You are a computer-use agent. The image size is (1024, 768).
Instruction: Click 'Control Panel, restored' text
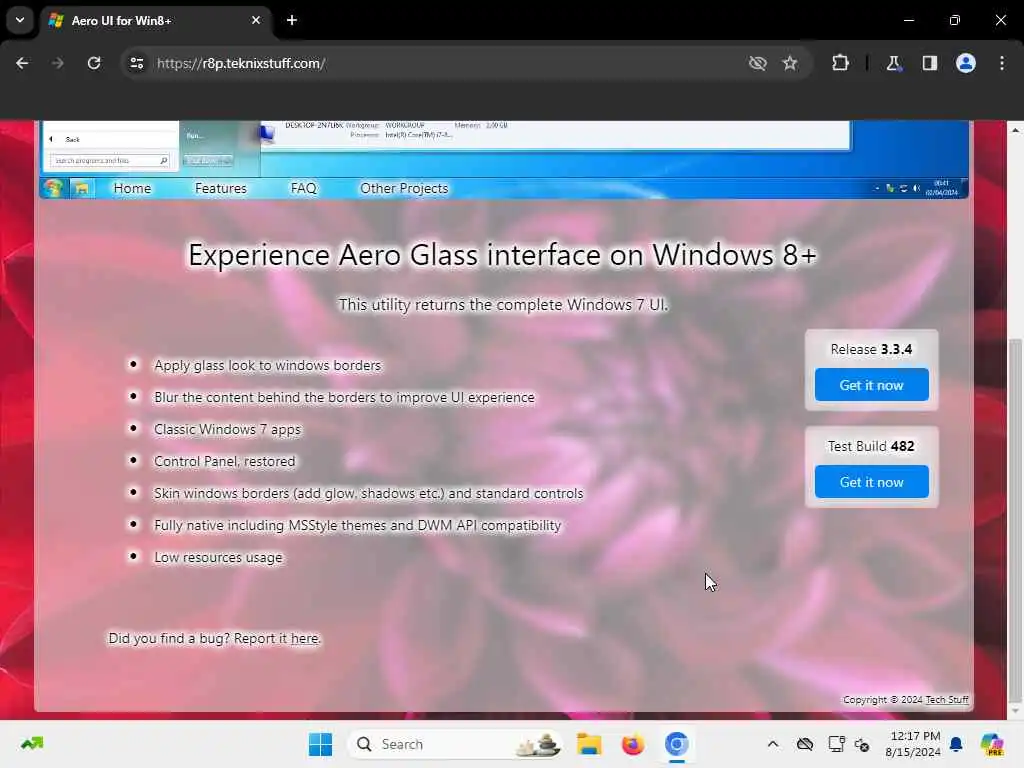(x=225, y=461)
